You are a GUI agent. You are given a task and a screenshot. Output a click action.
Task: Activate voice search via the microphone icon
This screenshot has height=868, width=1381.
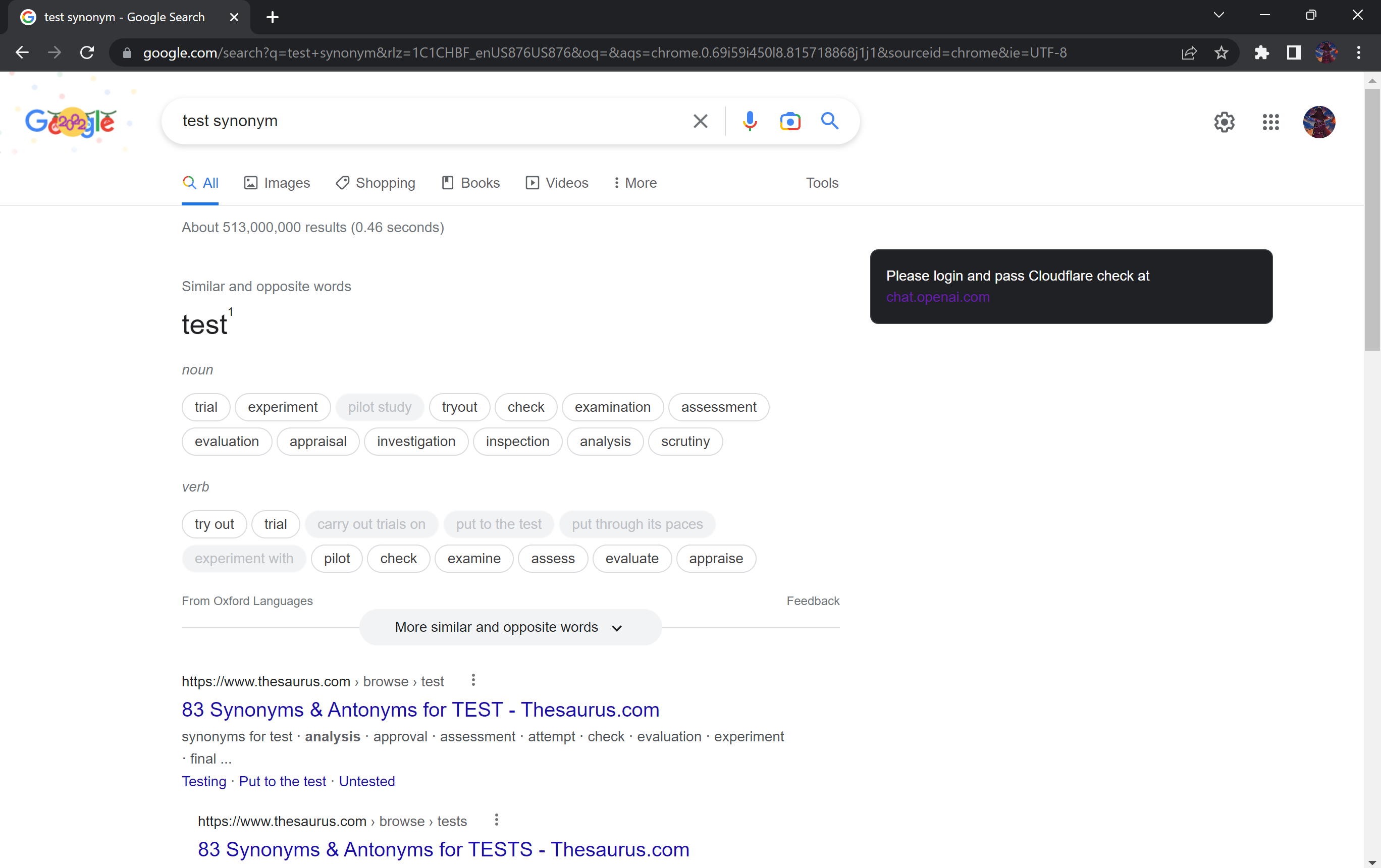(x=750, y=121)
